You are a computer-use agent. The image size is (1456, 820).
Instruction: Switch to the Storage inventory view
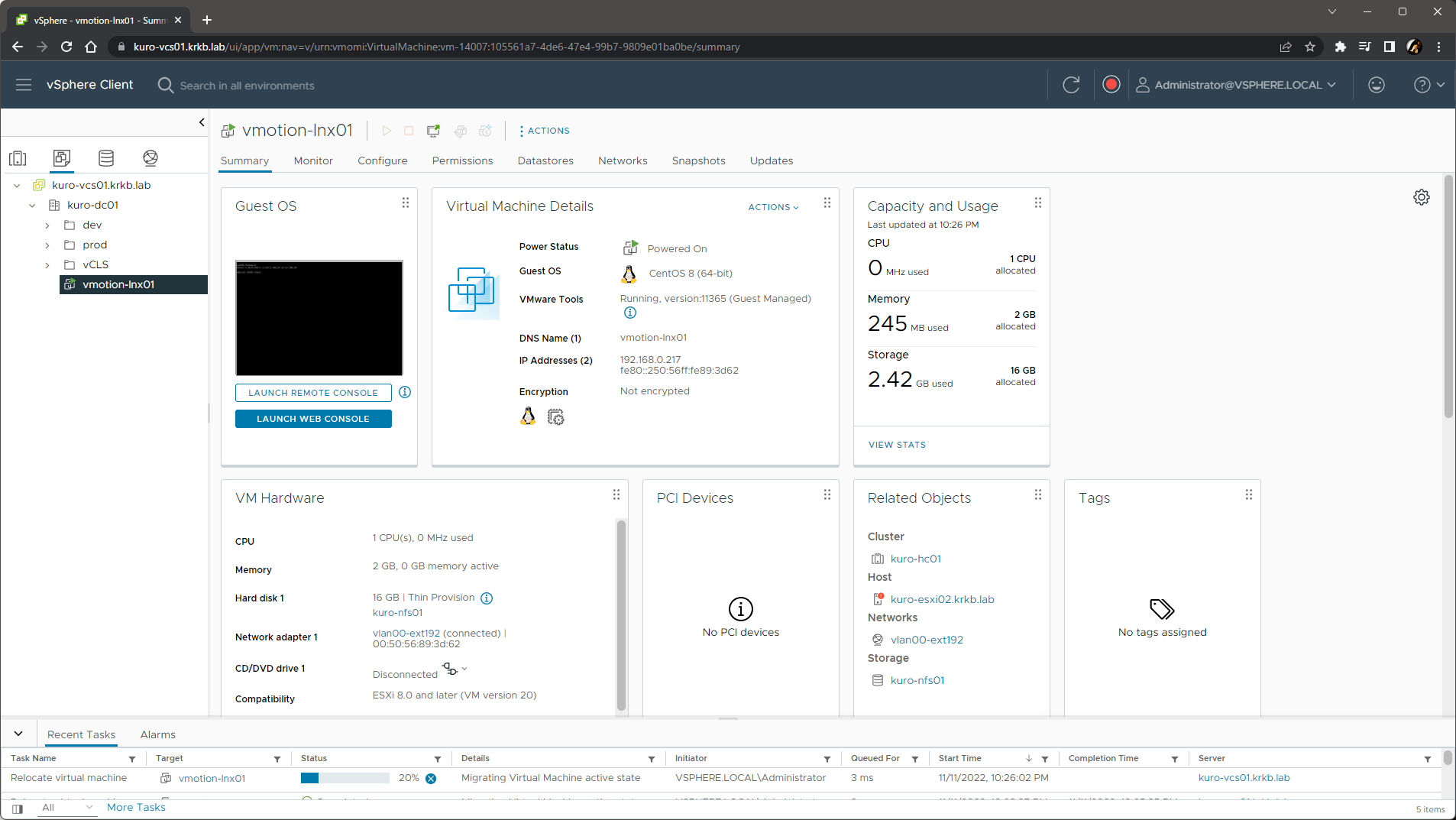point(105,157)
